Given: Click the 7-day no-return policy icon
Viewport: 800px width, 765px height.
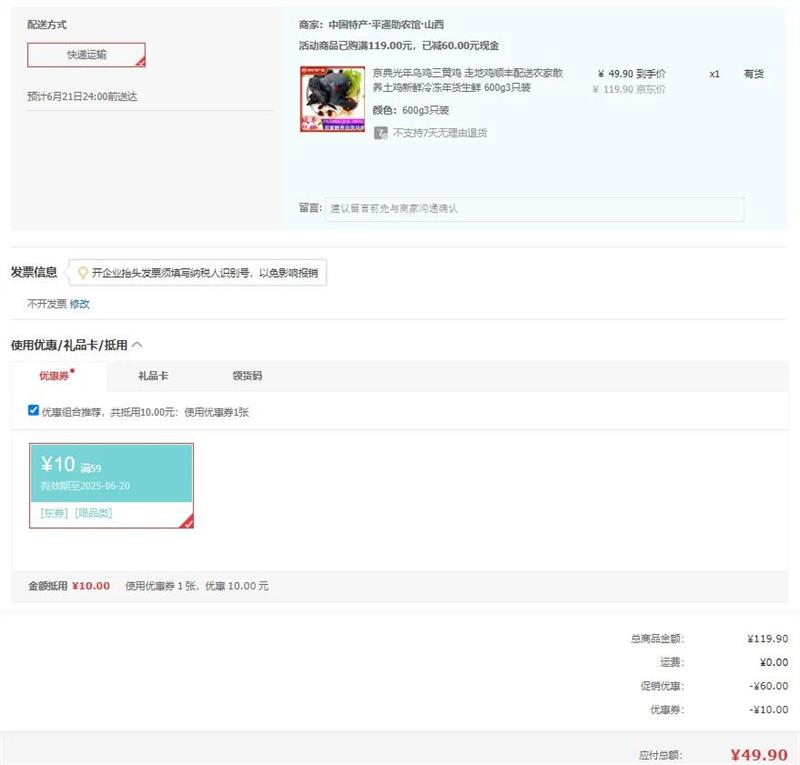Looking at the screenshot, I should click(380, 133).
